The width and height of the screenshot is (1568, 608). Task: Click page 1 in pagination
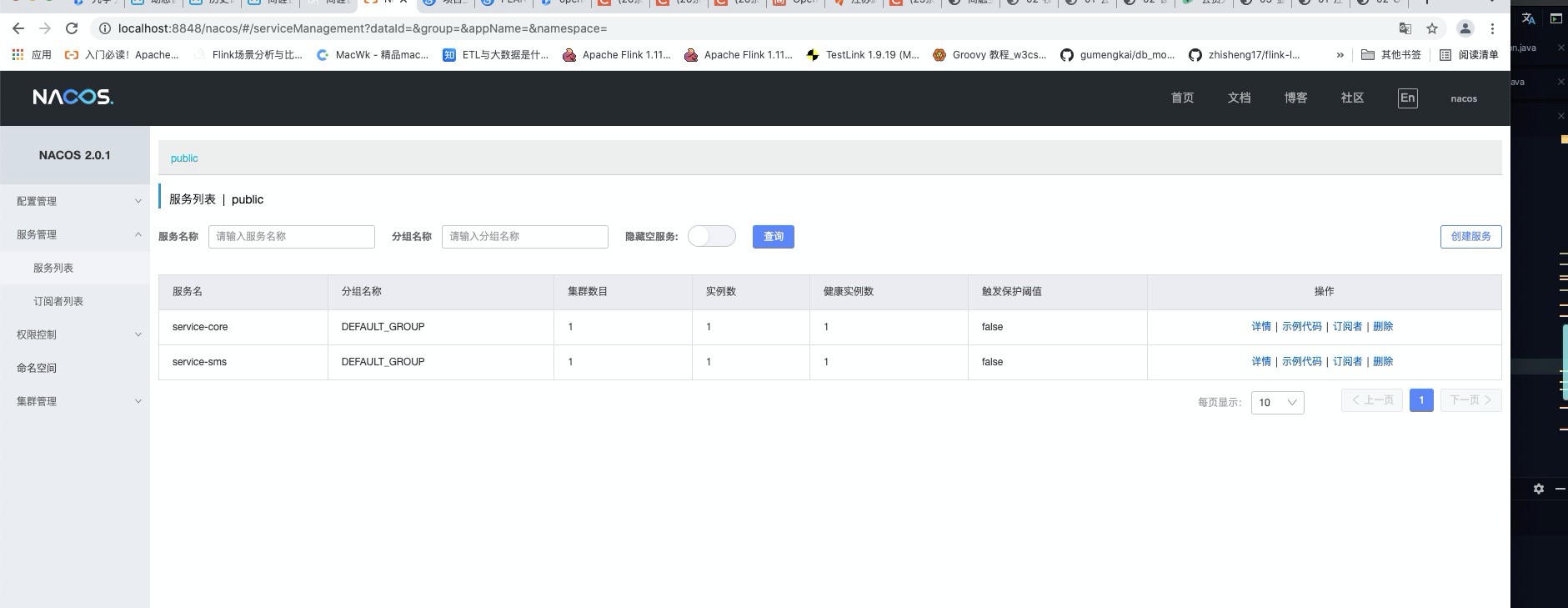click(1421, 400)
